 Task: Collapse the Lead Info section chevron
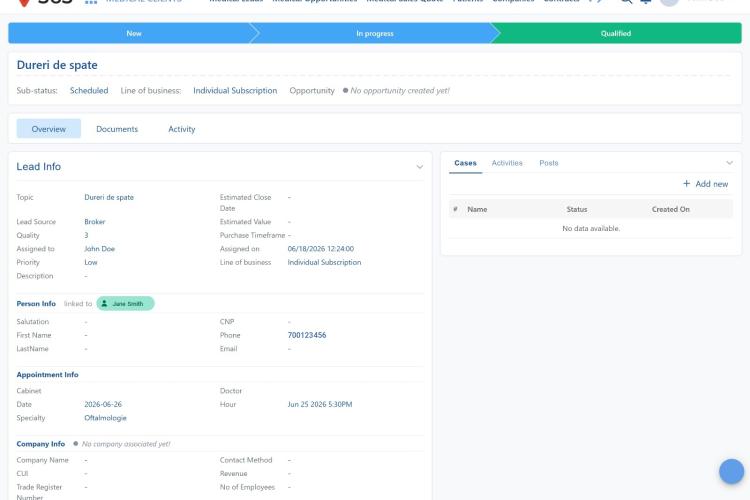coord(419,167)
